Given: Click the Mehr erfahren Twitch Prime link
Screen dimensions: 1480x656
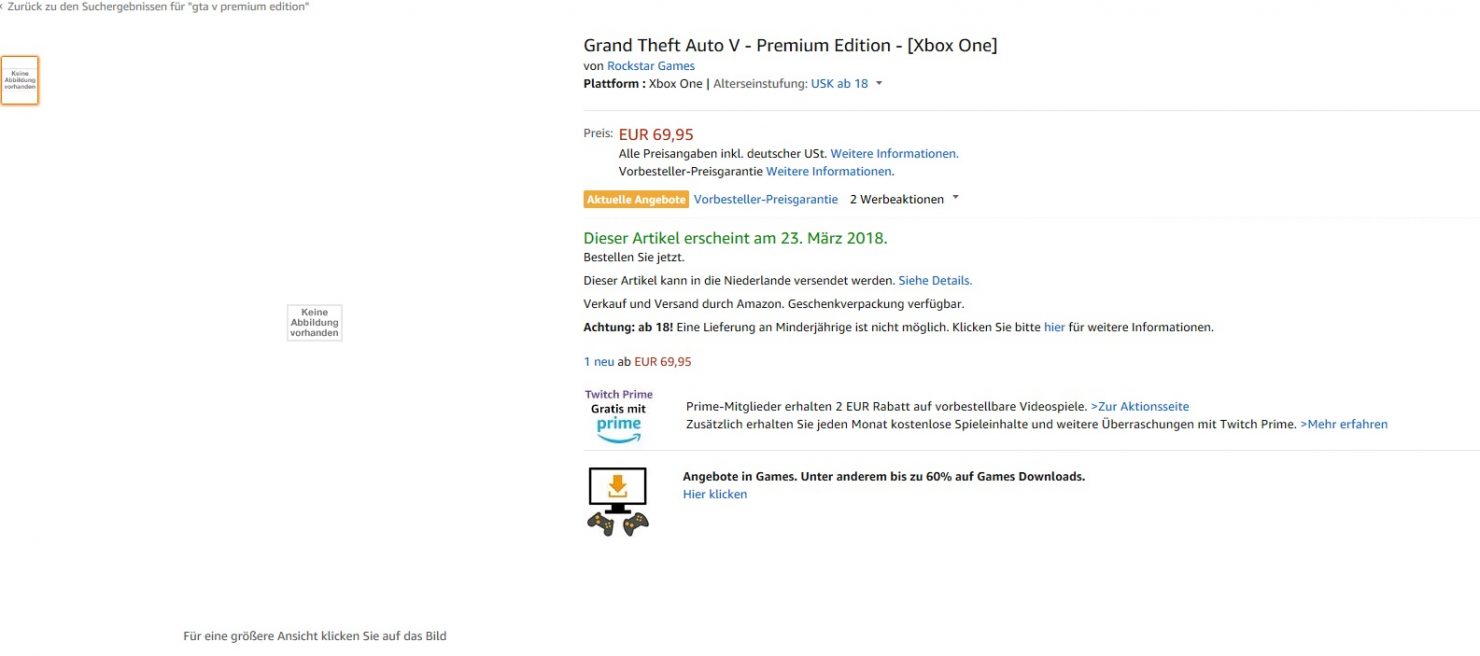Looking at the screenshot, I should [x=1344, y=424].
